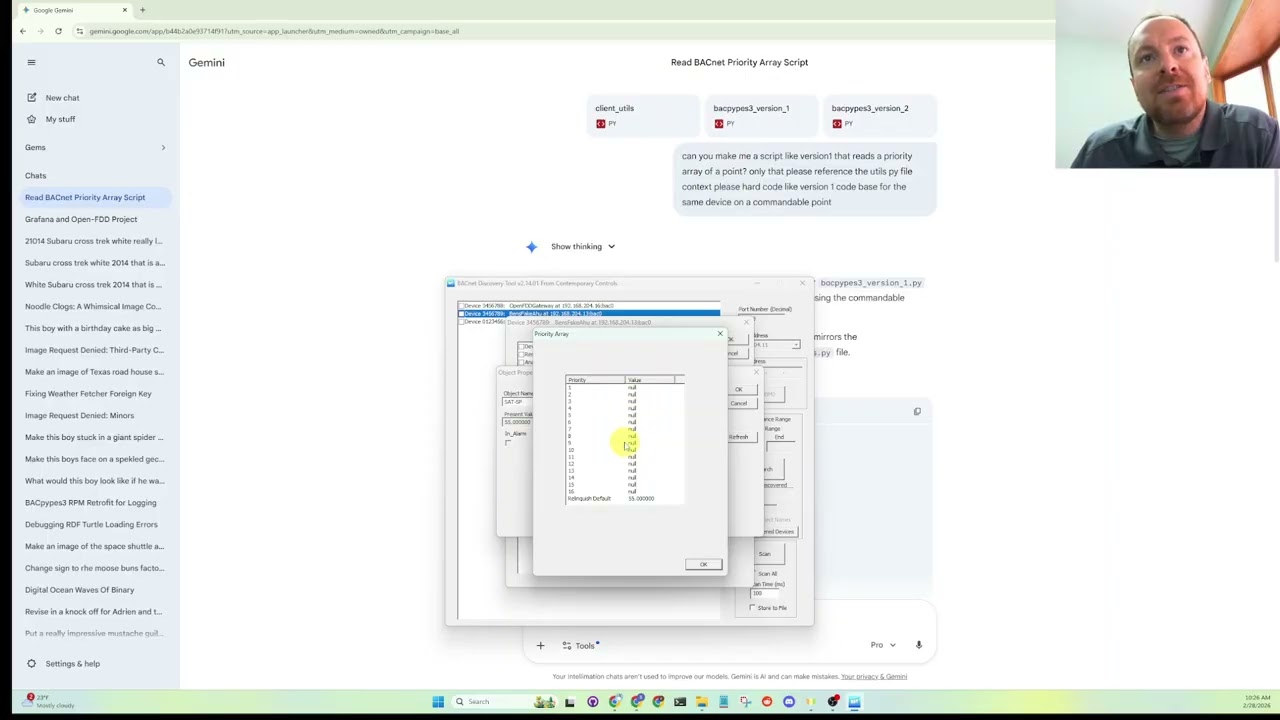Click the Gemini logo text link
Viewport: 1280px width, 720px height.
coord(207,62)
